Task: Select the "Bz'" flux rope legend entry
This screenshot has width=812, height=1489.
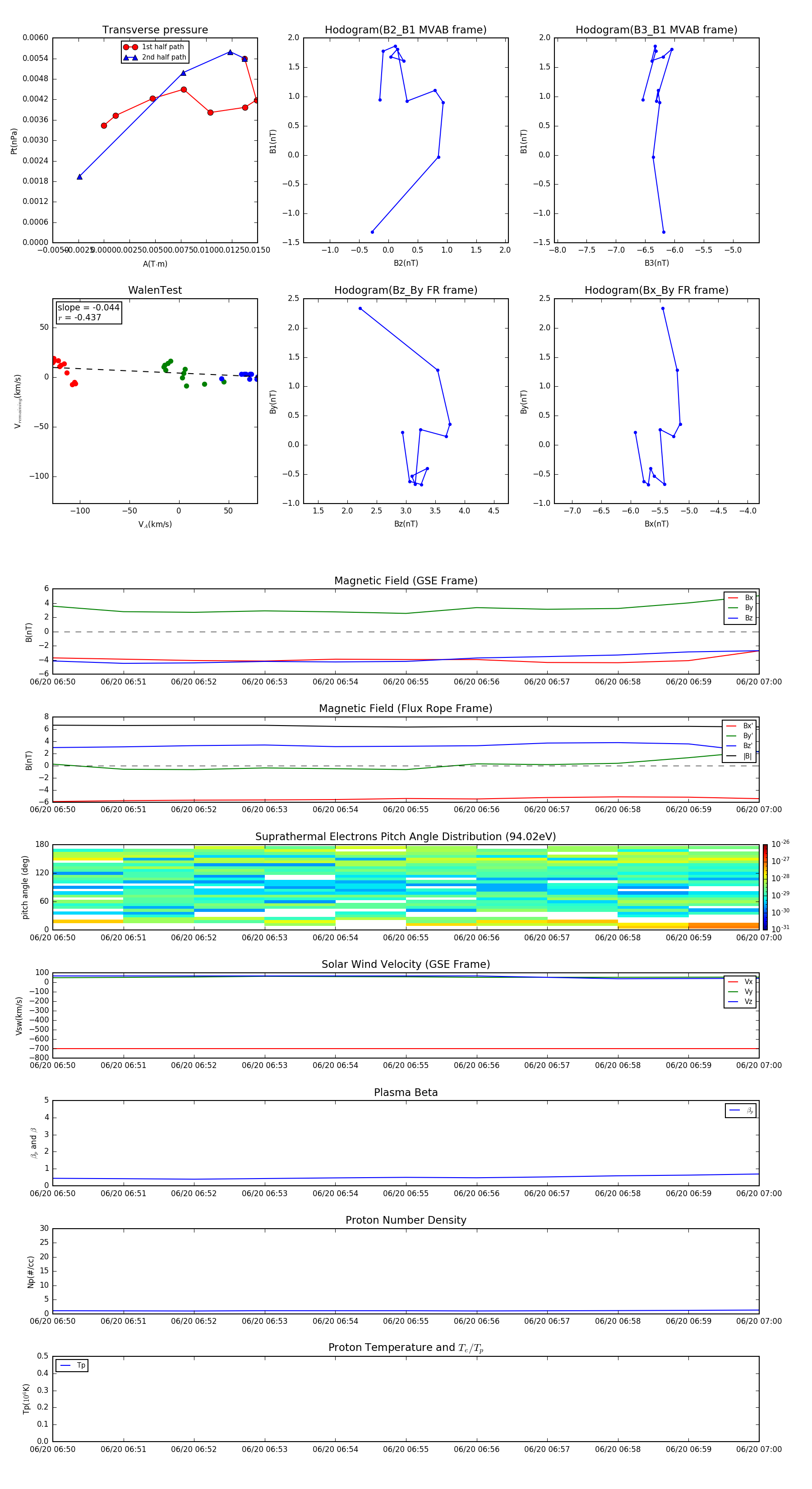Action: tap(740, 746)
